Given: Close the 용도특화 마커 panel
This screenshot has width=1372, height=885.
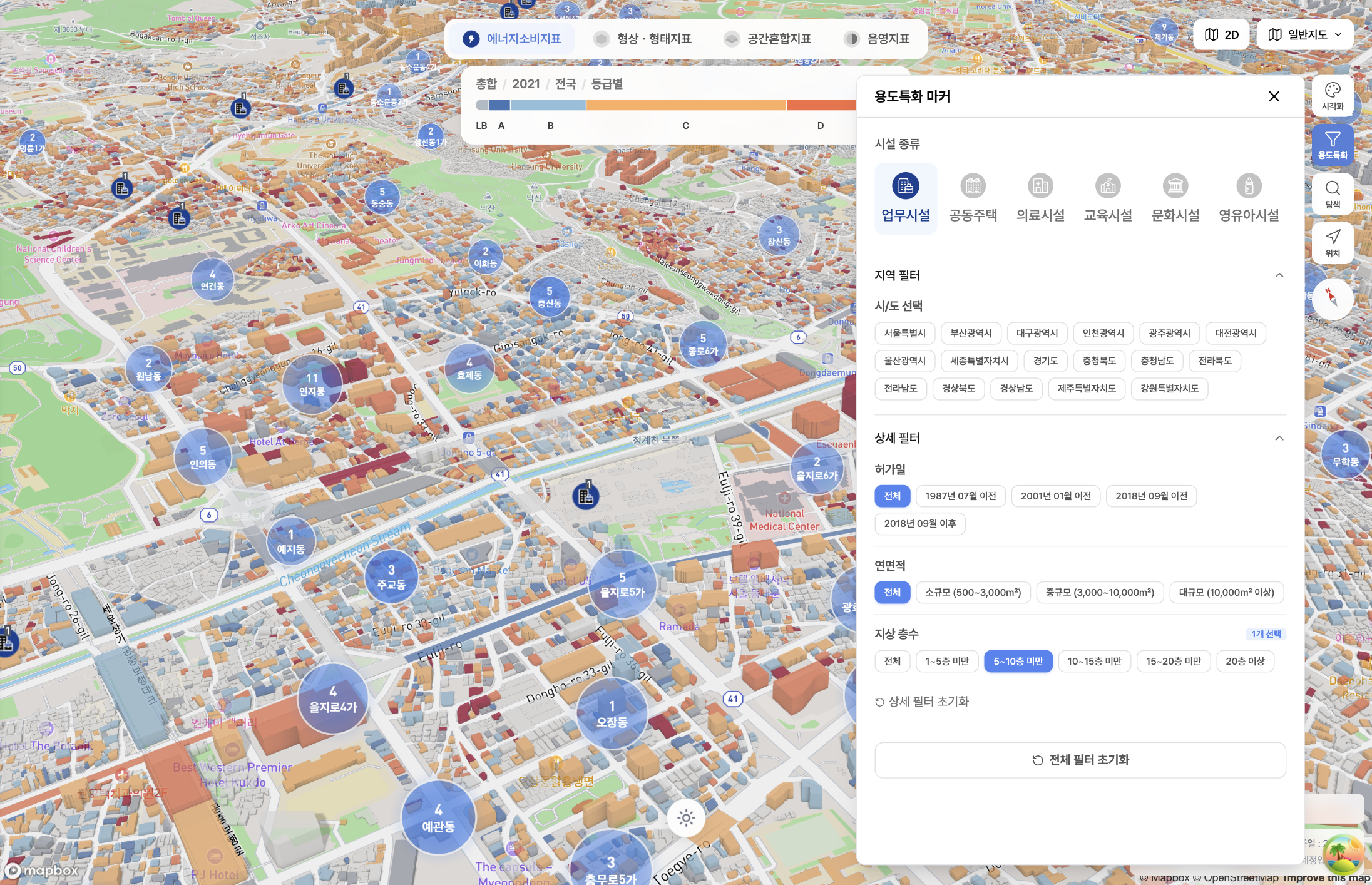Looking at the screenshot, I should click(x=1274, y=96).
